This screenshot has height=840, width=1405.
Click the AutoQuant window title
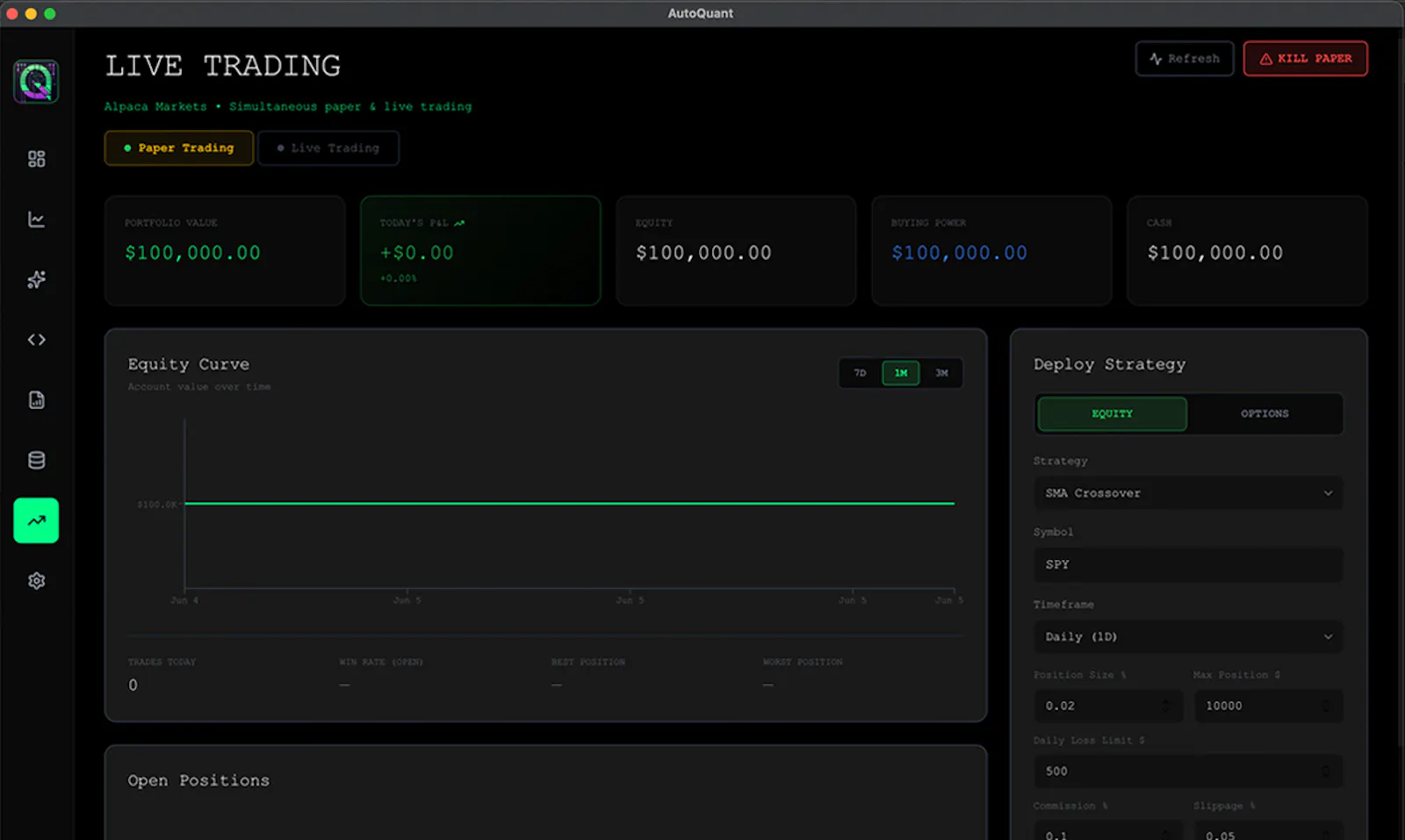point(701,13)
